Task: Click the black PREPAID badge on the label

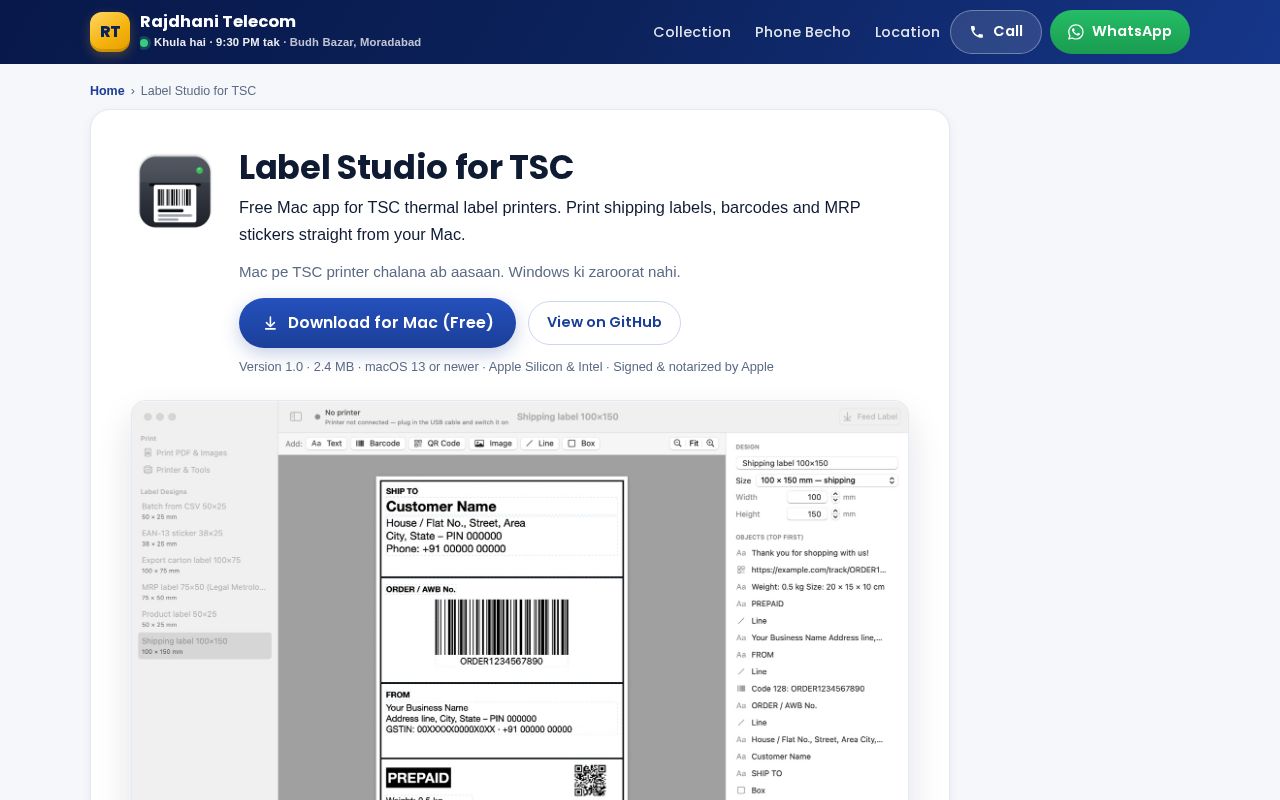Action: tap(418, 778)
